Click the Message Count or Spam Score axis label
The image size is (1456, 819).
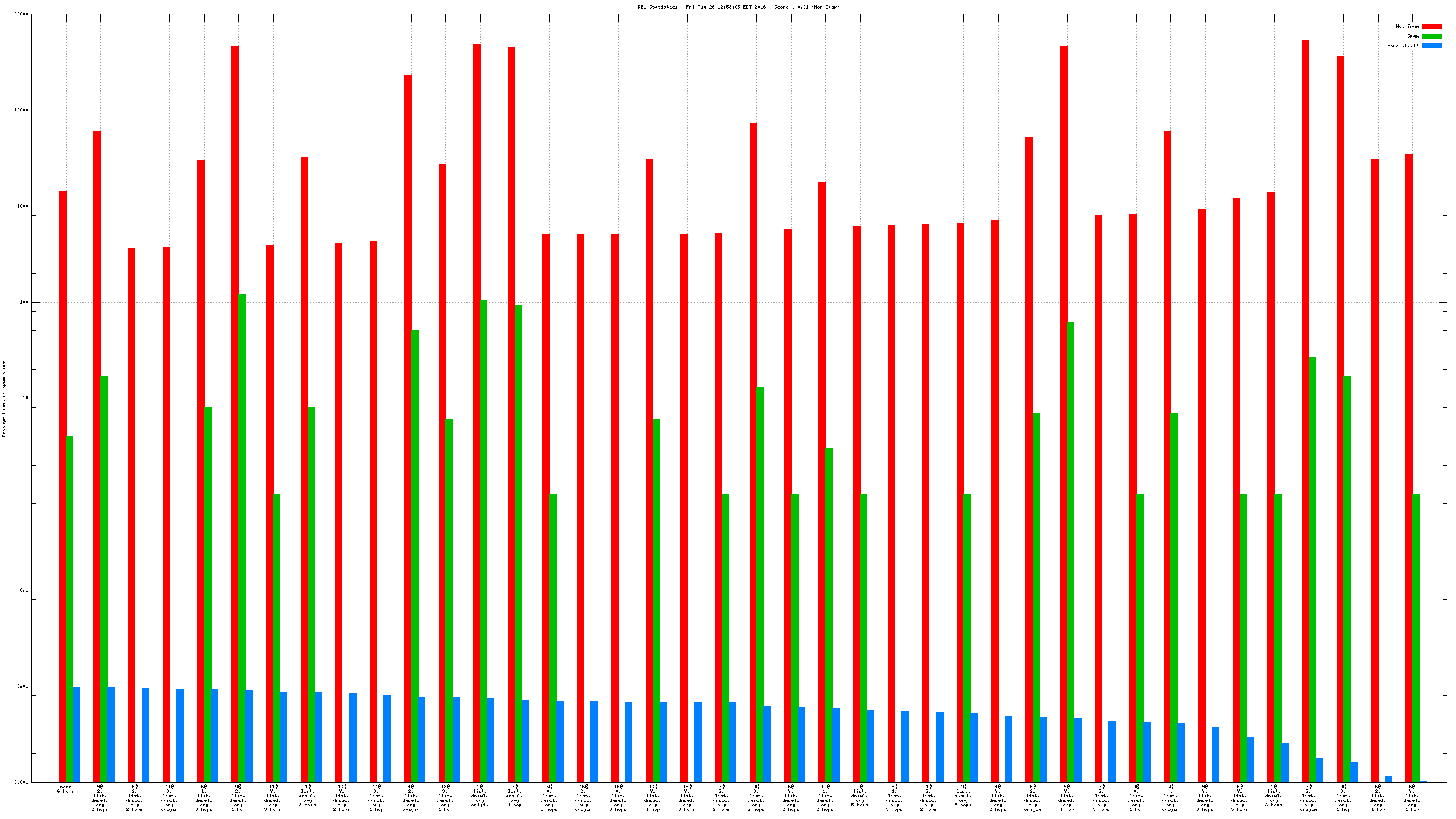click(3, 398)
